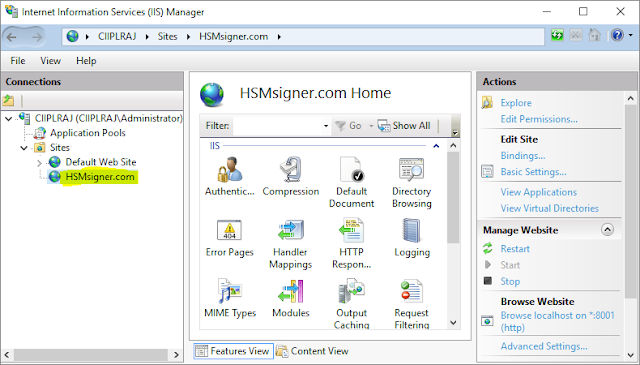
Task: Open the Authentication feature icon
Action: point(229,169)
